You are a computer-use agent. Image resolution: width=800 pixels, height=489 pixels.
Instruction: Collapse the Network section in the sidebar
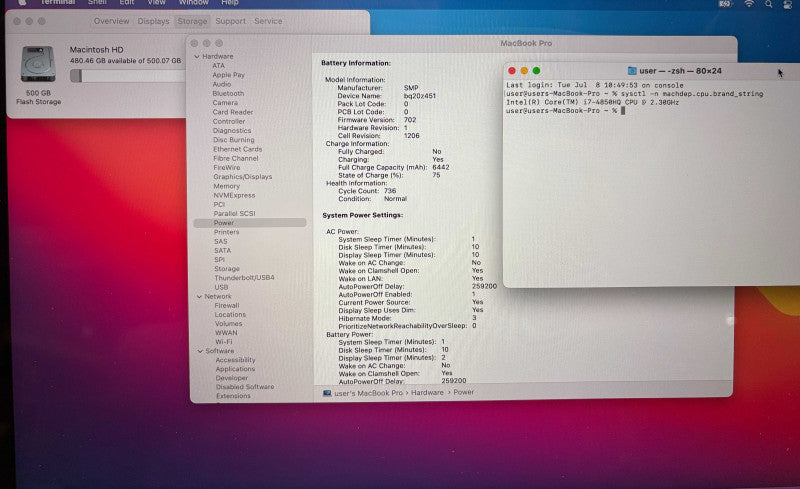coord(199,296)
